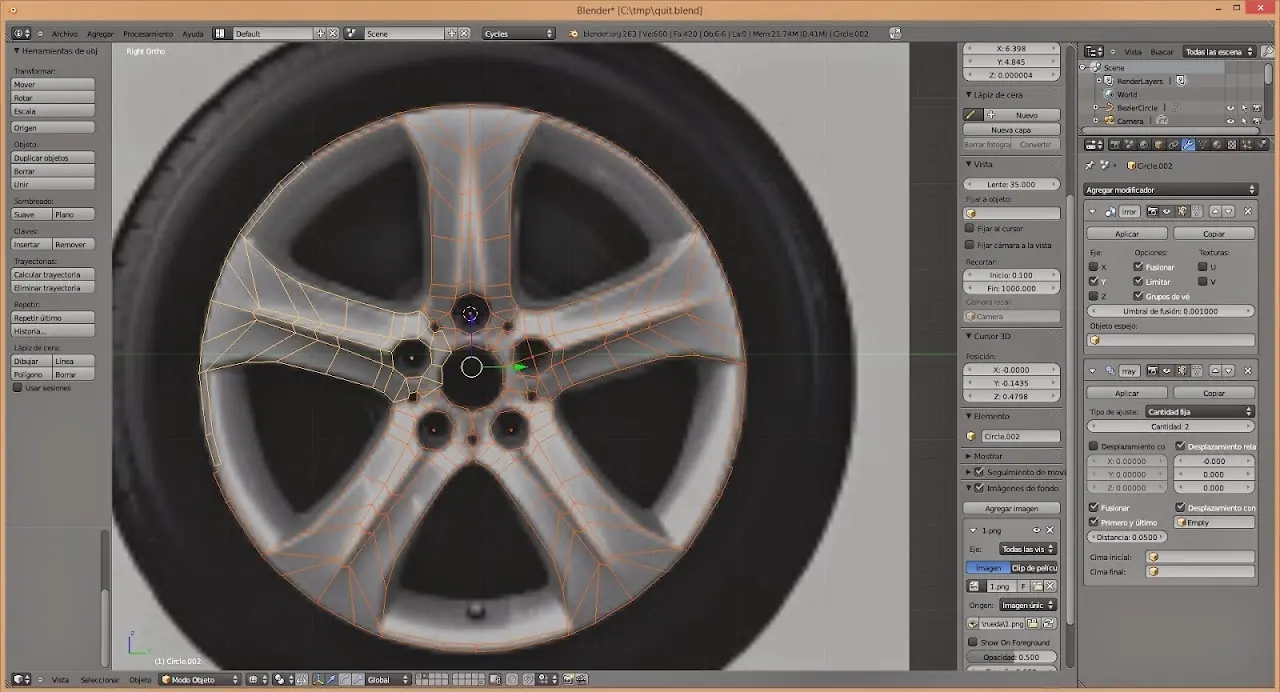Screen dimensions: 1280x692
Task: Click Duplicar objetos button
Action: [x=53, y=158]
